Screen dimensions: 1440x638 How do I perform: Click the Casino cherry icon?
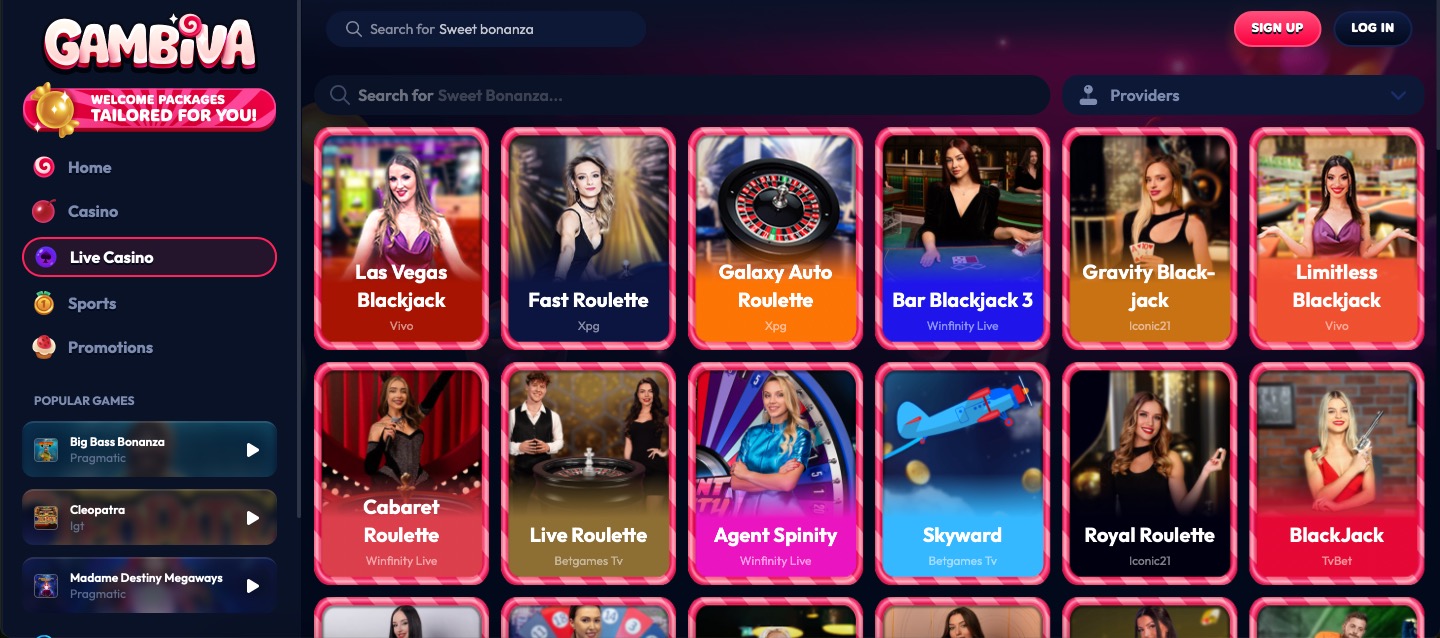[44, 211]
